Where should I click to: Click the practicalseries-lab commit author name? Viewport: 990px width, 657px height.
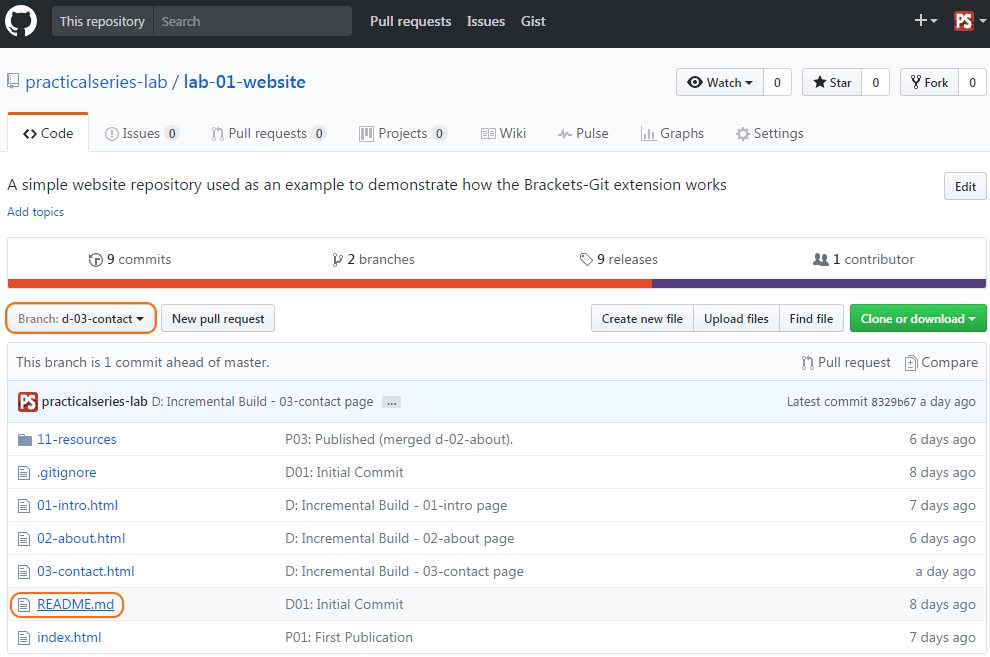click(94, 401)
